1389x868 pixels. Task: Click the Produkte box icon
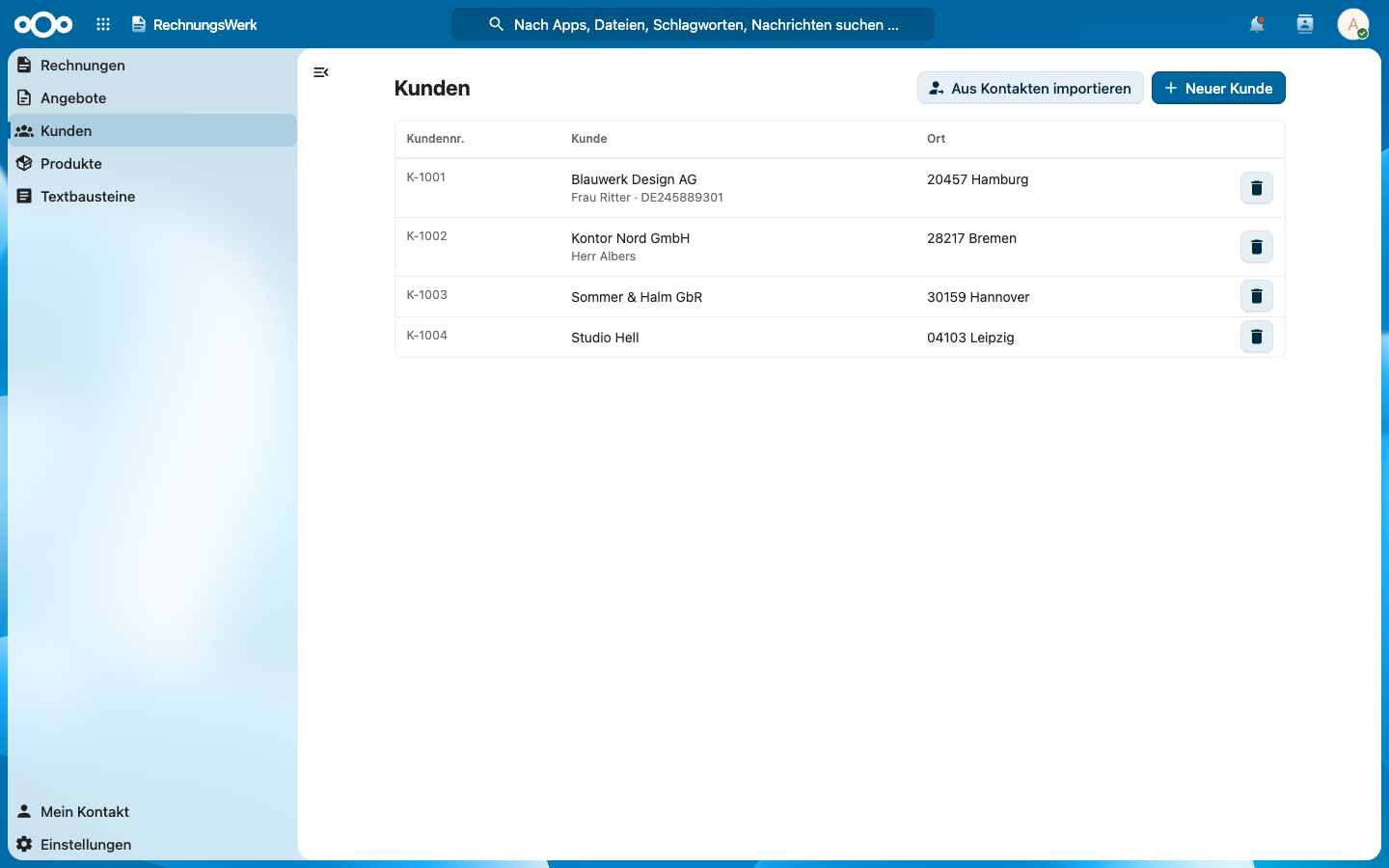(x=24, y=163)
